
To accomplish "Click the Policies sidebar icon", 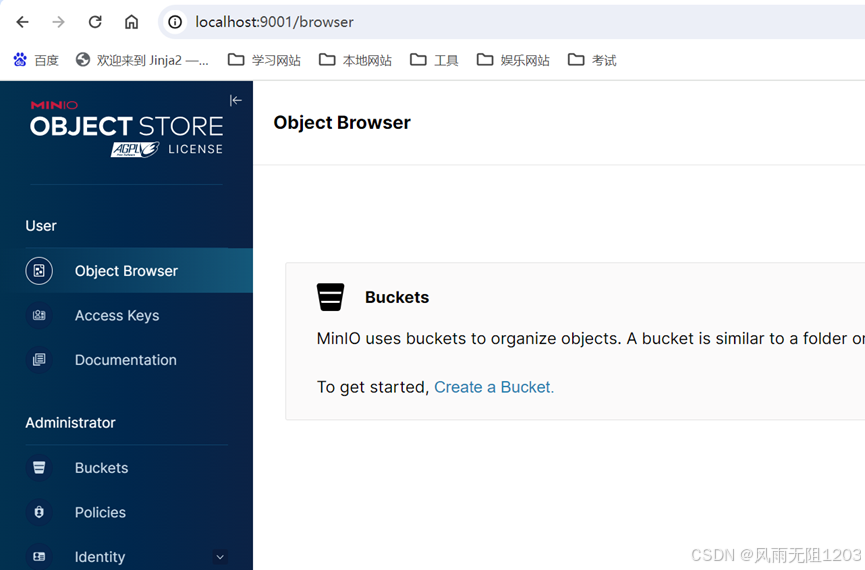I will [x=39, y=512].
